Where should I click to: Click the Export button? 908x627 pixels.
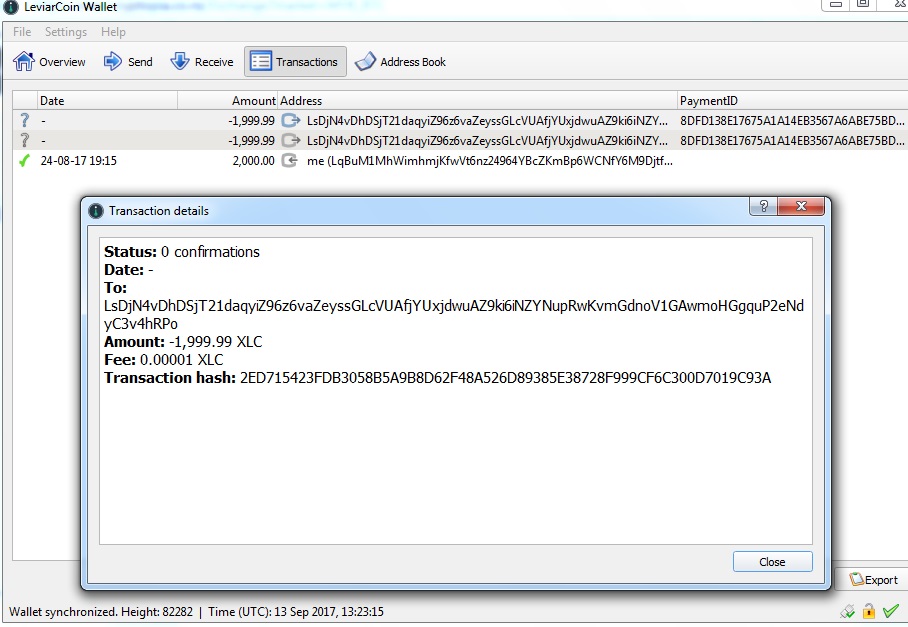pyautogui.click(x=873, y=580)
